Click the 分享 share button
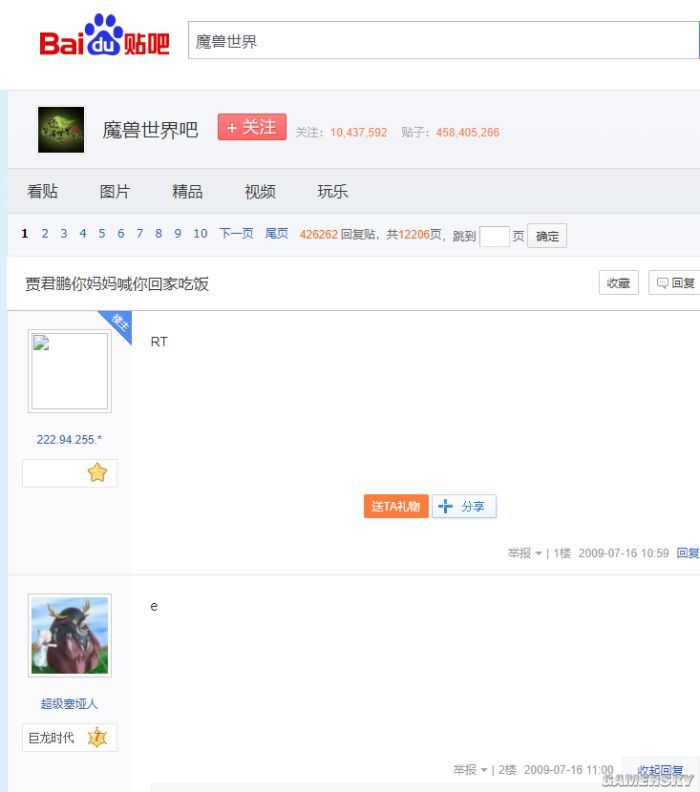The image size is (700, 792). 464,506
